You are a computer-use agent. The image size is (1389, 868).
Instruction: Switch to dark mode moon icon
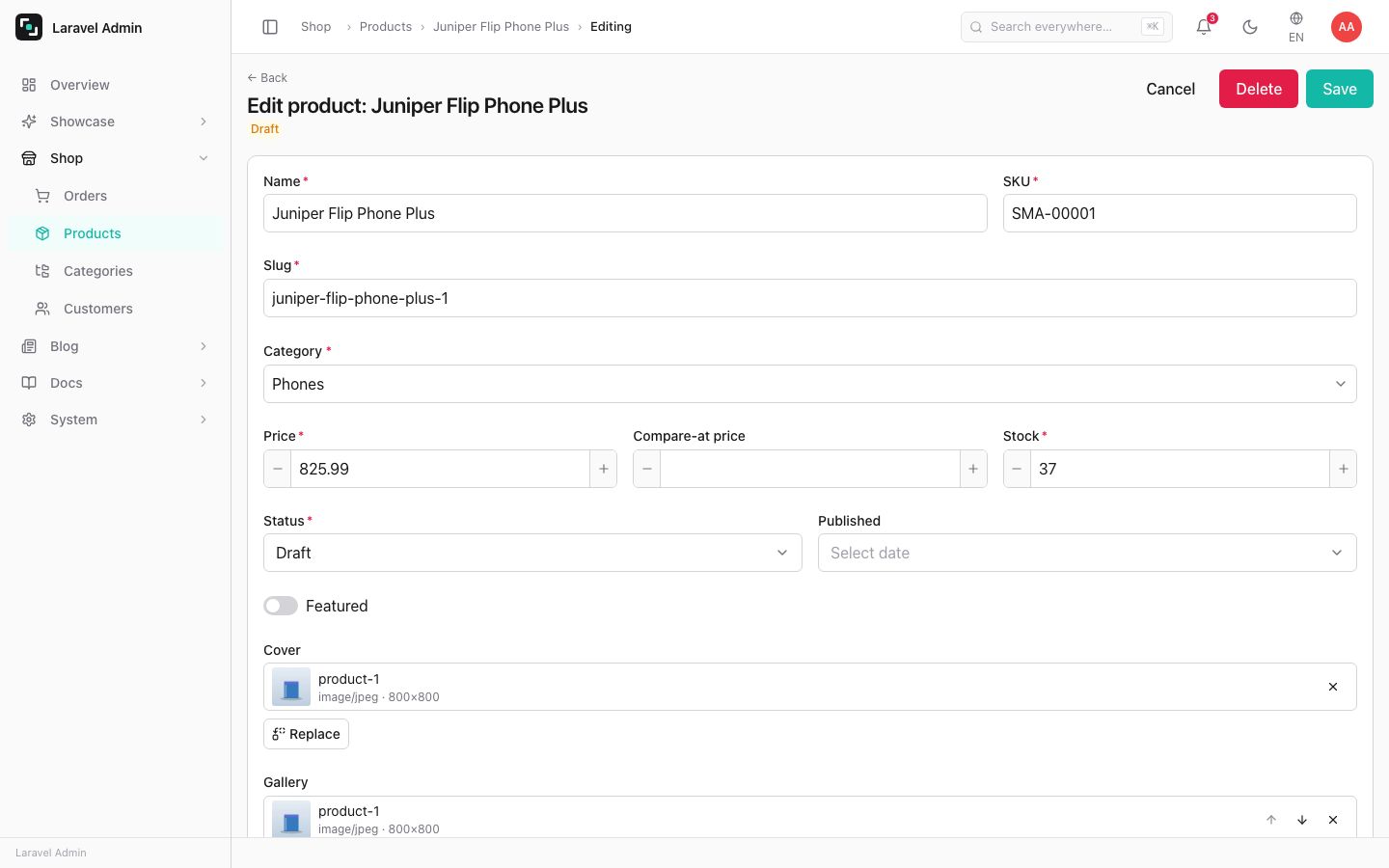click(x=1250, y=27)
